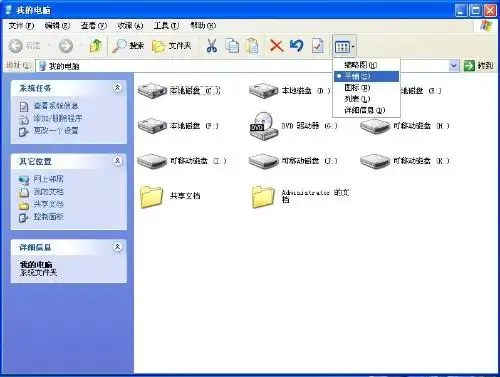Select local disk (F:) drive icon

coord(152,126)
